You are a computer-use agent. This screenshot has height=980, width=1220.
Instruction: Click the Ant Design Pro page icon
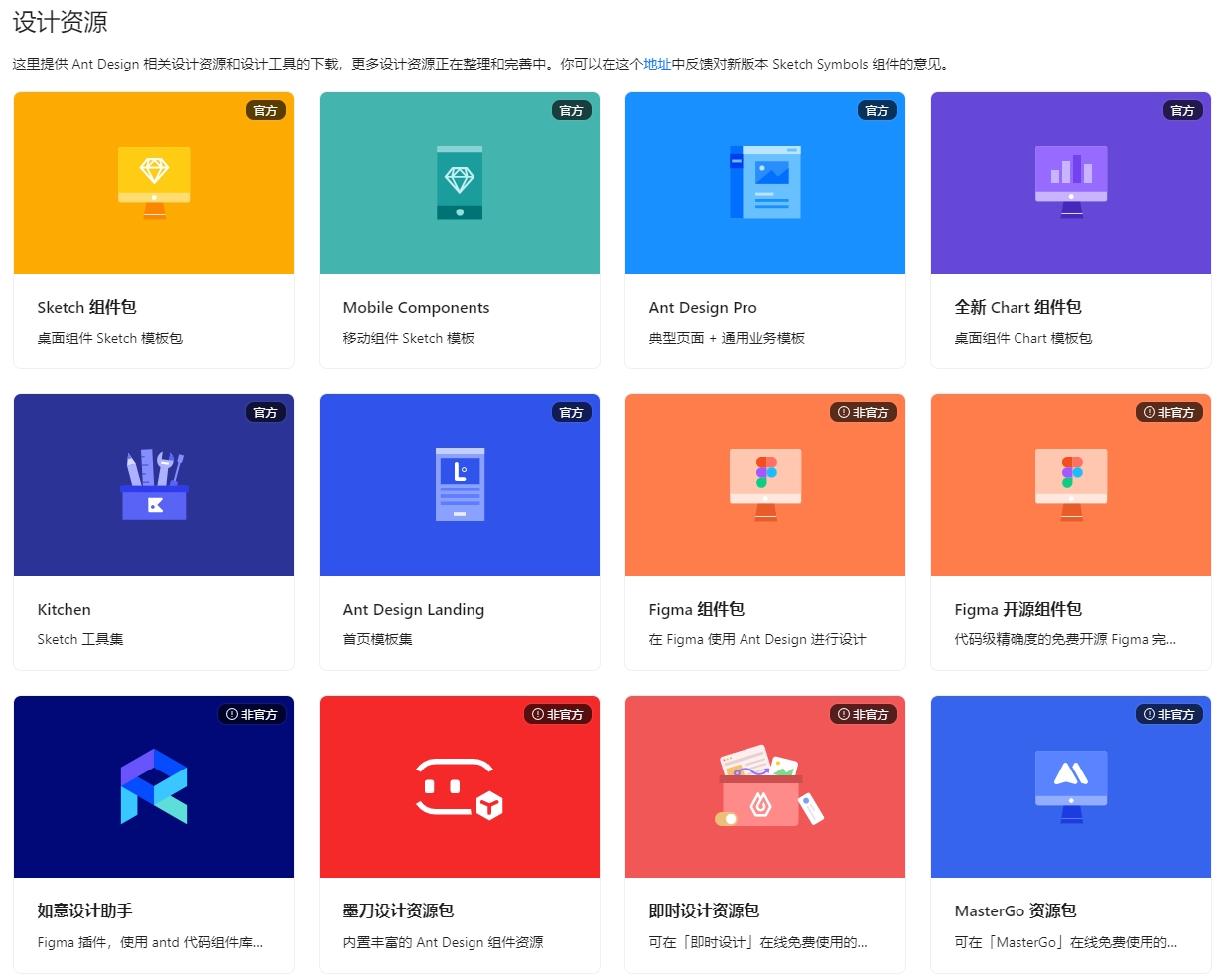765,183
